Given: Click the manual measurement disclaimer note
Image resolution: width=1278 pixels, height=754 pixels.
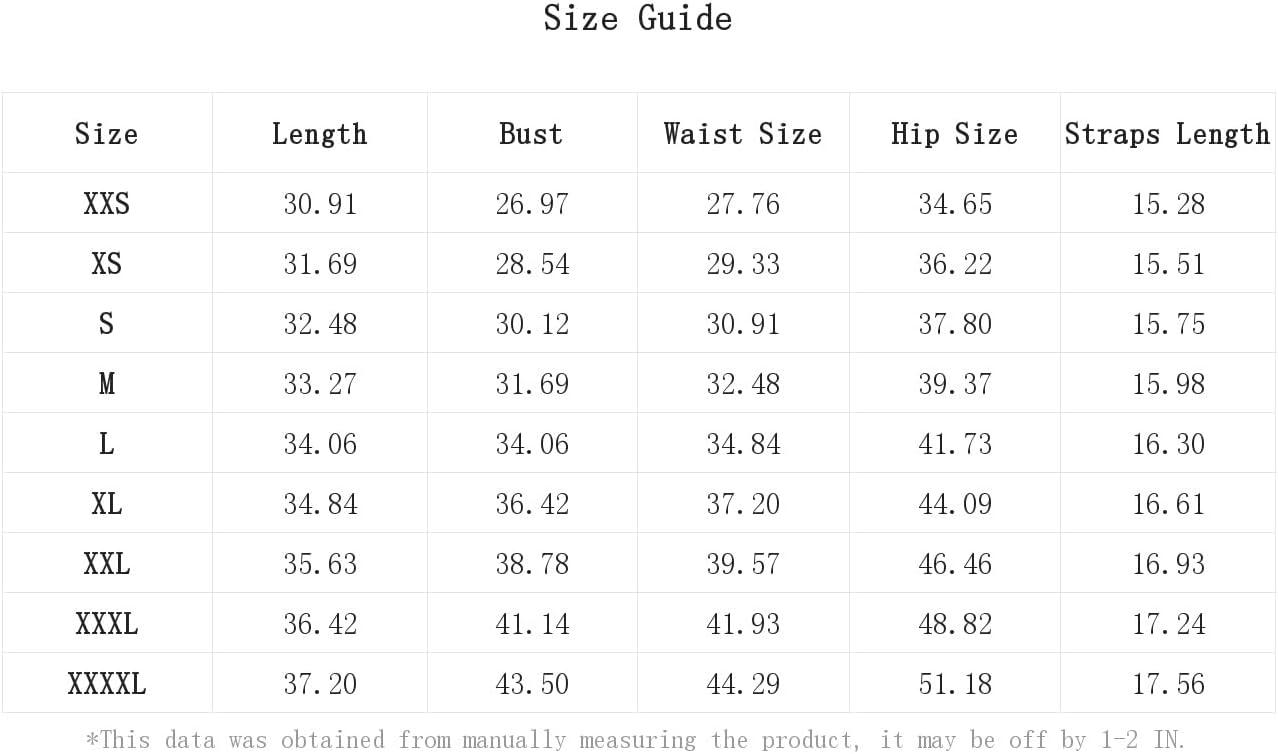Looking at the screenshot, I should [635, 740].
